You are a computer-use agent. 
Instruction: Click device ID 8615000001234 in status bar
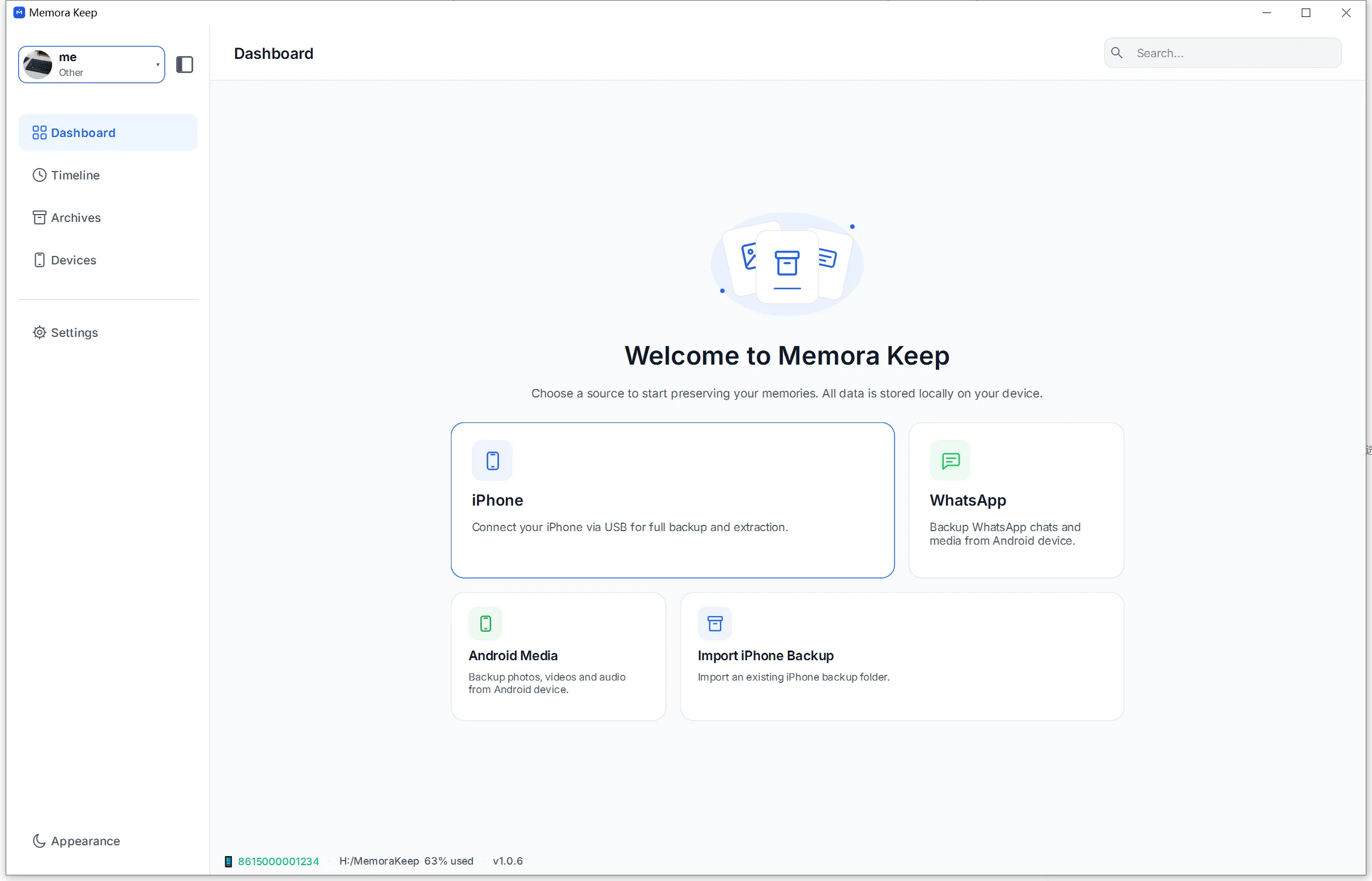278,862
